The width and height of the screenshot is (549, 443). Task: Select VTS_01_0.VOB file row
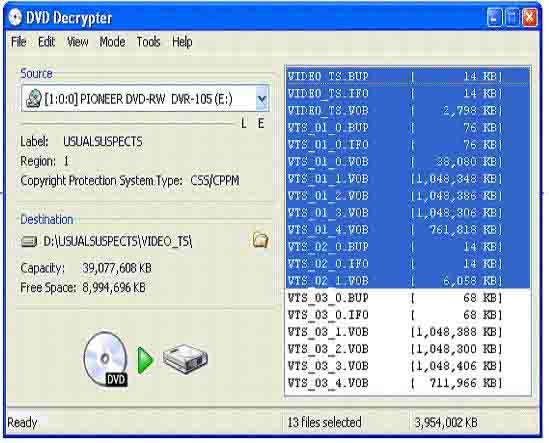pyautogui.click(x=408, y=161)
